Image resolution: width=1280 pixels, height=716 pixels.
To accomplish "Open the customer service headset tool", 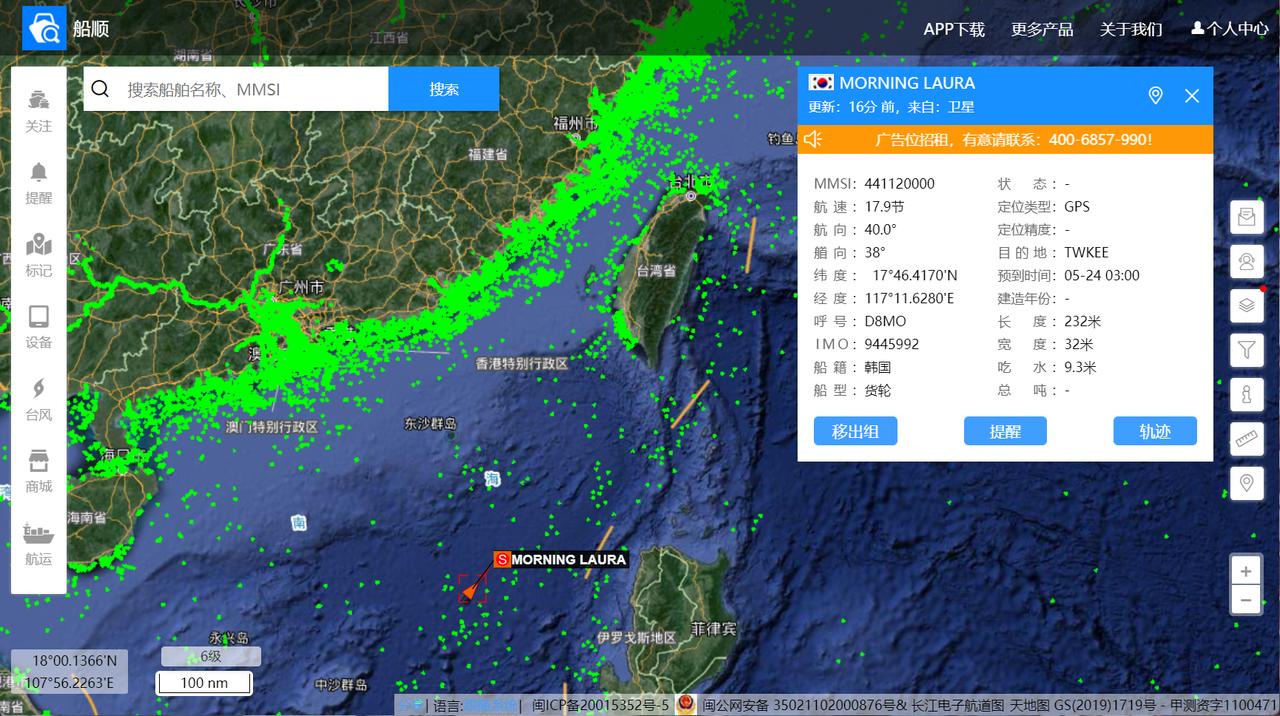I will pos(1246,262).
